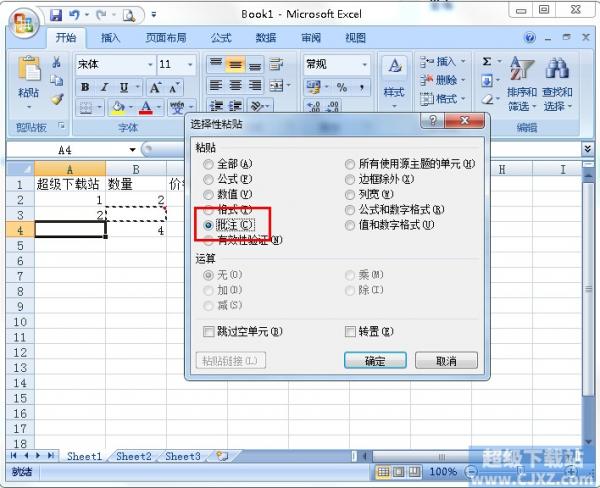Click the 确定 button in the dialog
This screenshot has width=600, height=488.
pyautogui.click(x=375, y=361)
